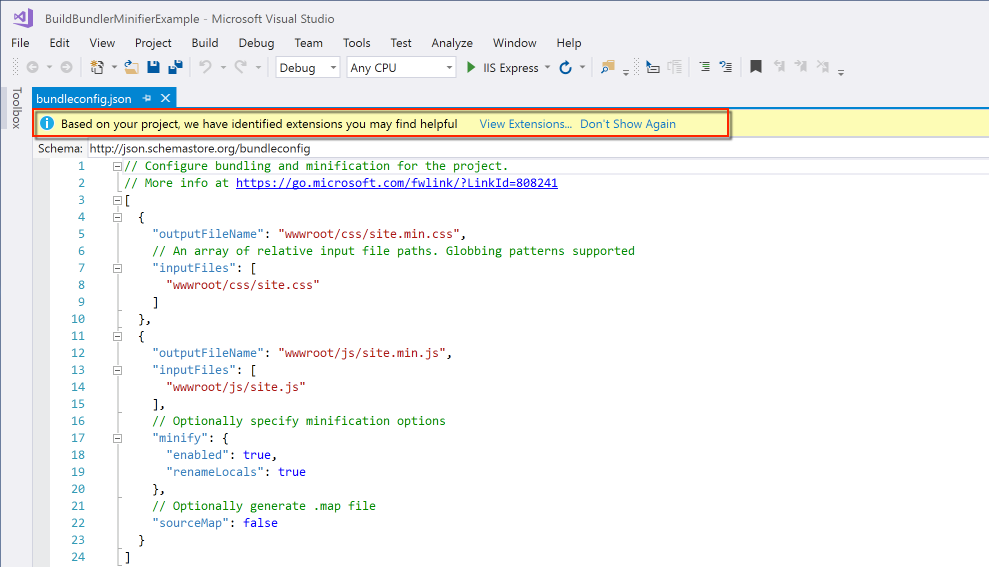Pin the bundleconfig.json tab
Viewport: 989px width, 567px height.
click(x=147, y=98)
